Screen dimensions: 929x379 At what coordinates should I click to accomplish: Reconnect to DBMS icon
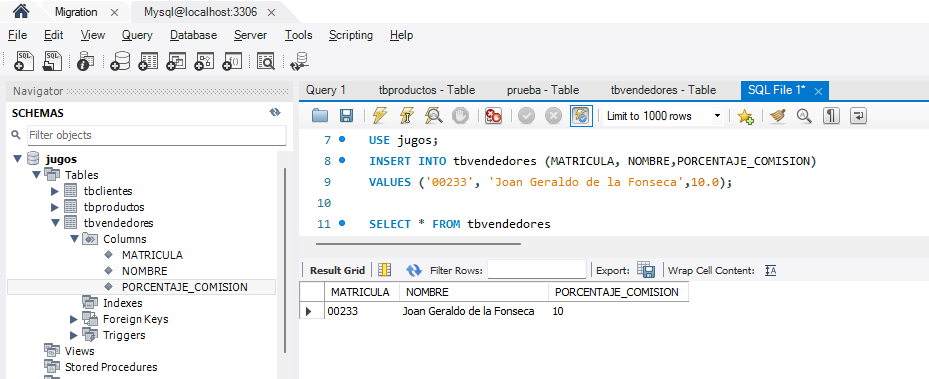[x=300, y=61]
